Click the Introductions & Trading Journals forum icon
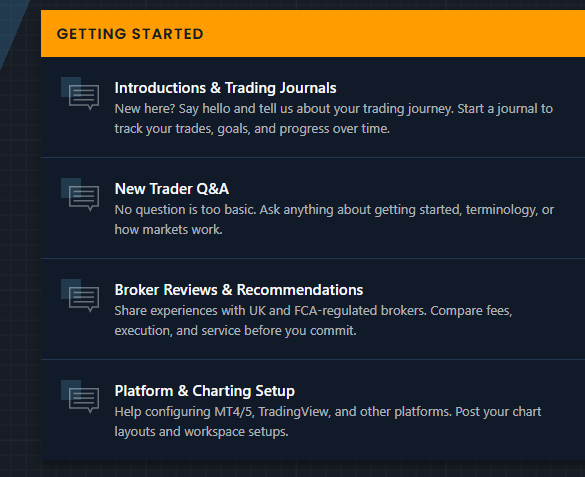Screen dimensions: 585x477 click(x=80, y=94)
